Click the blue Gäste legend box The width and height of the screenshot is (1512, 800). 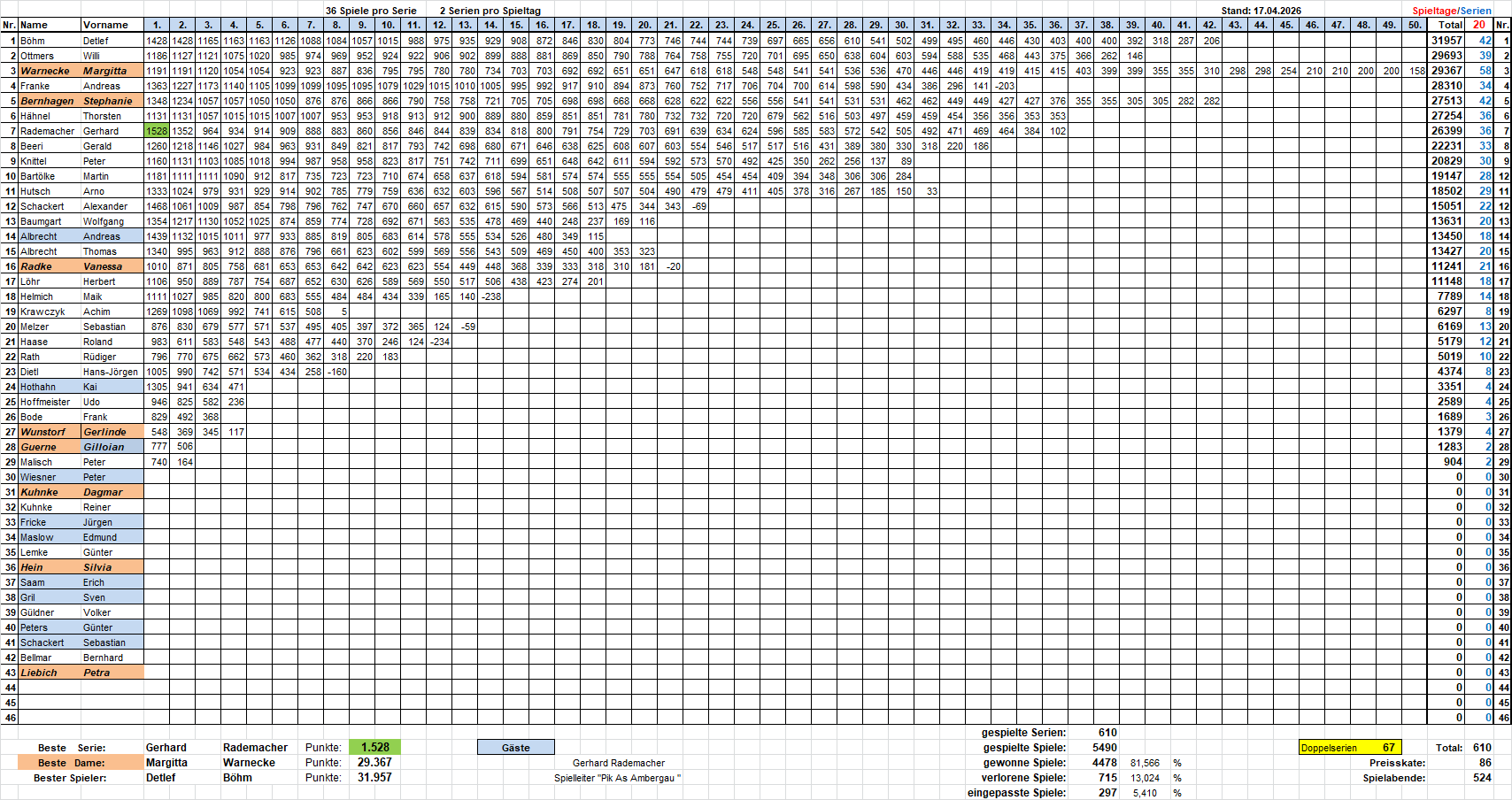coord(515,748)
